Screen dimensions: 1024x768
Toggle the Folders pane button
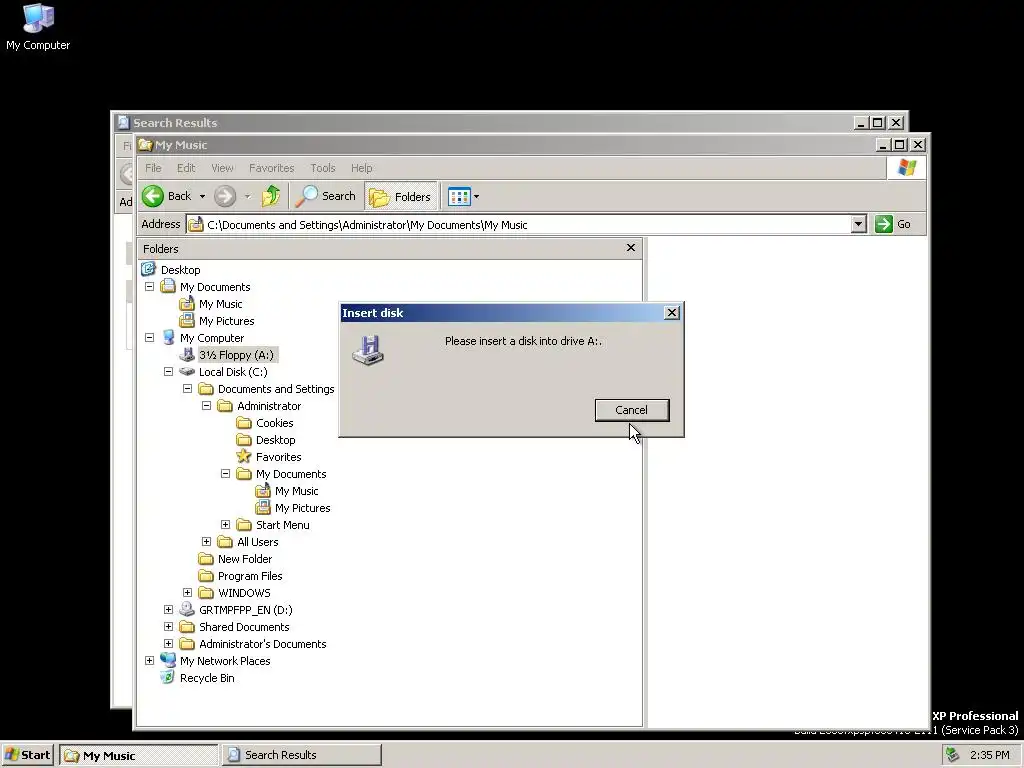[400, 196]
